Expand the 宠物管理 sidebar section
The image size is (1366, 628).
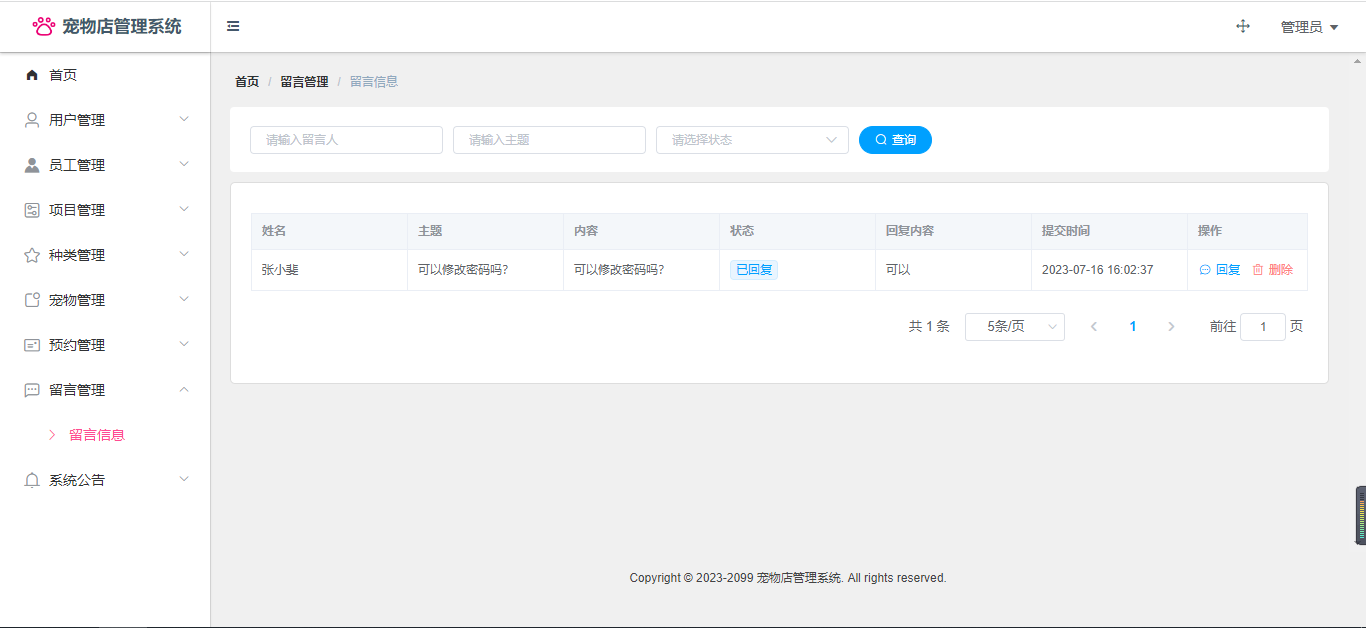pos(105,300)
